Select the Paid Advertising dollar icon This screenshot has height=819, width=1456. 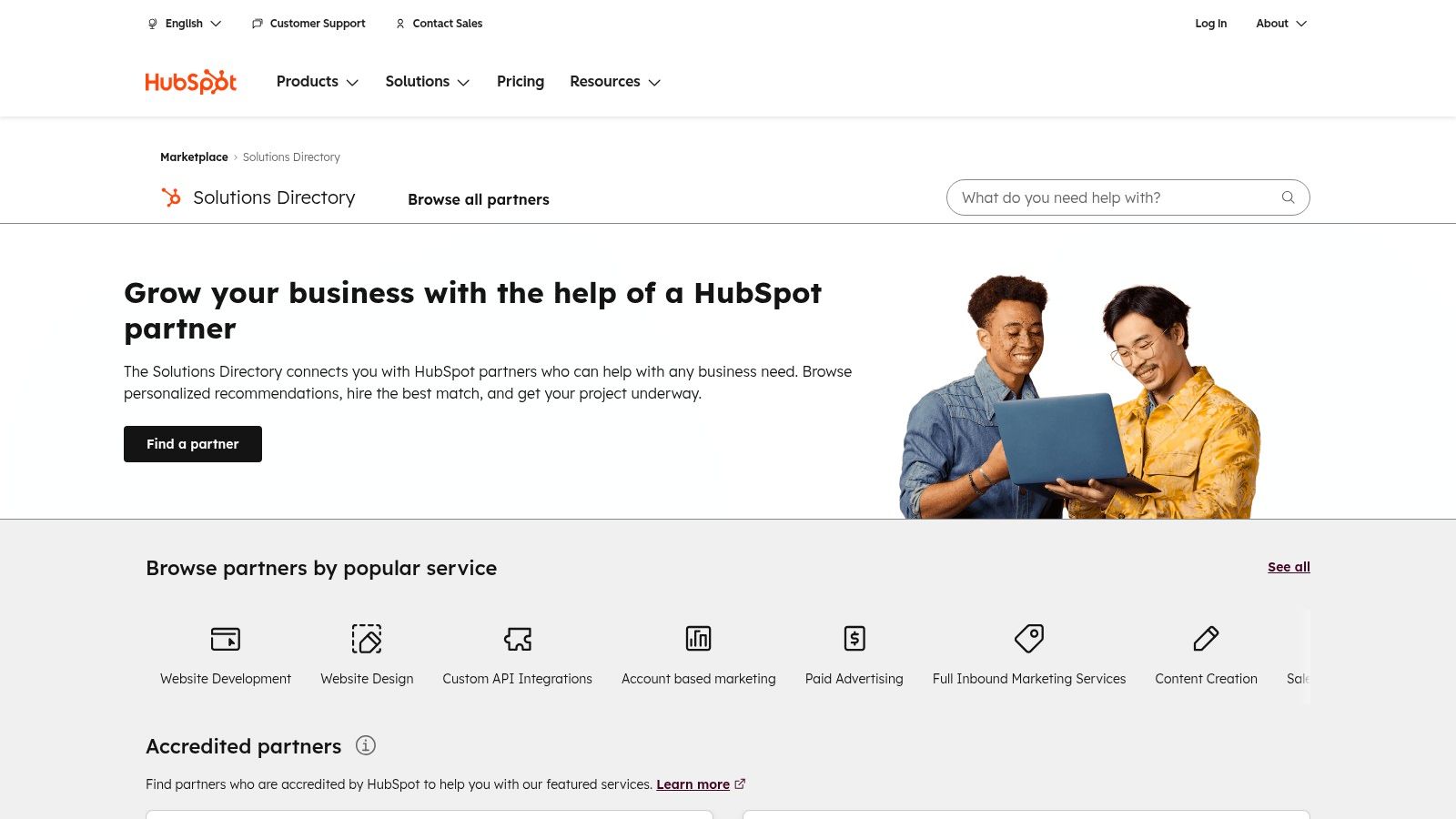coord(854,639)
